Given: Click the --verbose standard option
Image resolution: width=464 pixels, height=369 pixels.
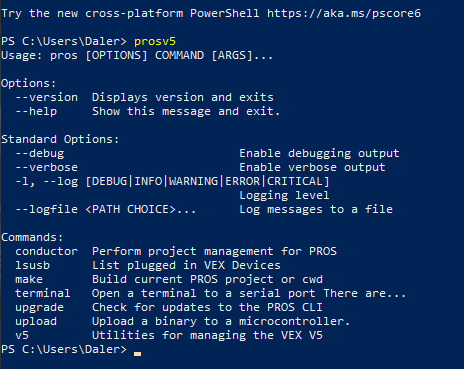Looking at the screenshot, I should [x=46, y=167].
